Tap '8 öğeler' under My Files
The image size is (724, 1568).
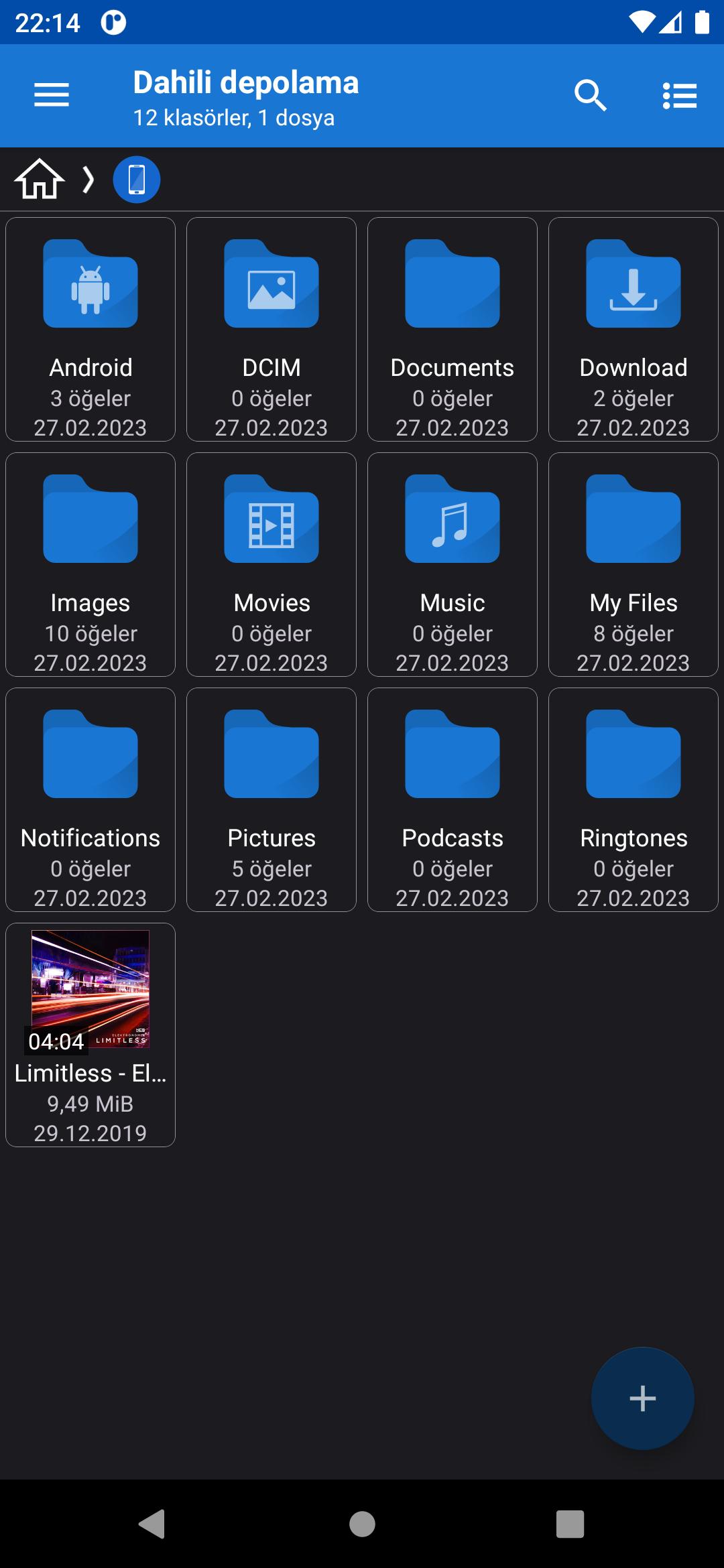(633, 634)
